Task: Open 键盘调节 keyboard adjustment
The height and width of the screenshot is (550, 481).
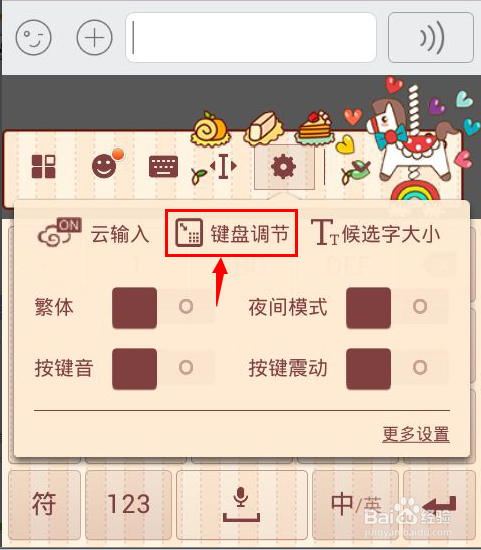Action: (232, 233)
